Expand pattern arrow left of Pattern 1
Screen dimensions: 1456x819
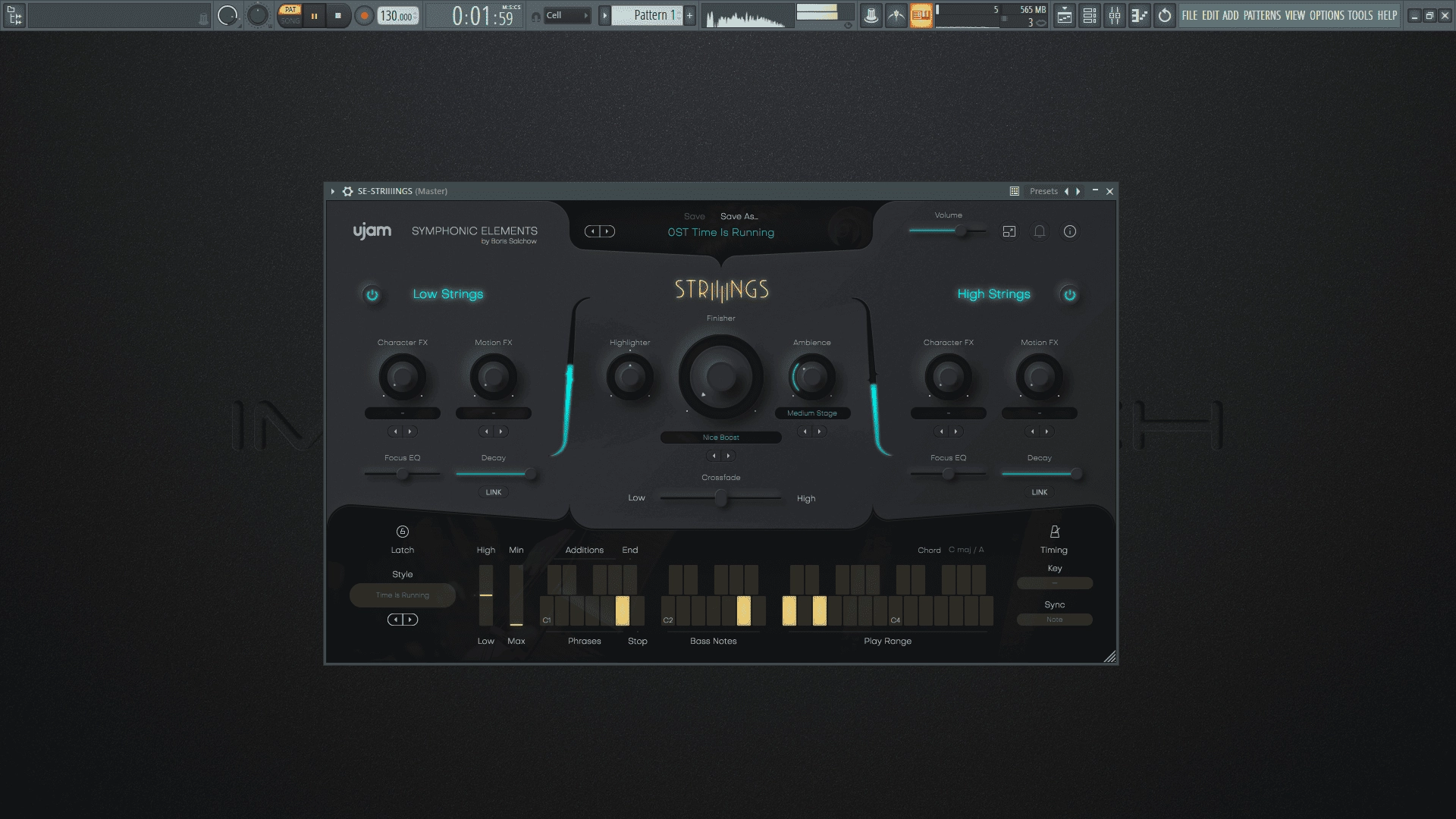[604, 15]
